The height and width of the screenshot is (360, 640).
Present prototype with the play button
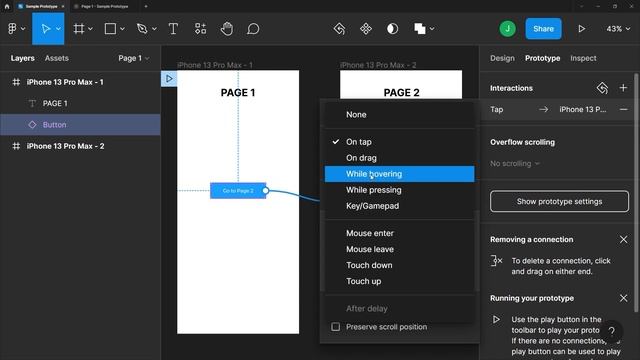point(582,29)
